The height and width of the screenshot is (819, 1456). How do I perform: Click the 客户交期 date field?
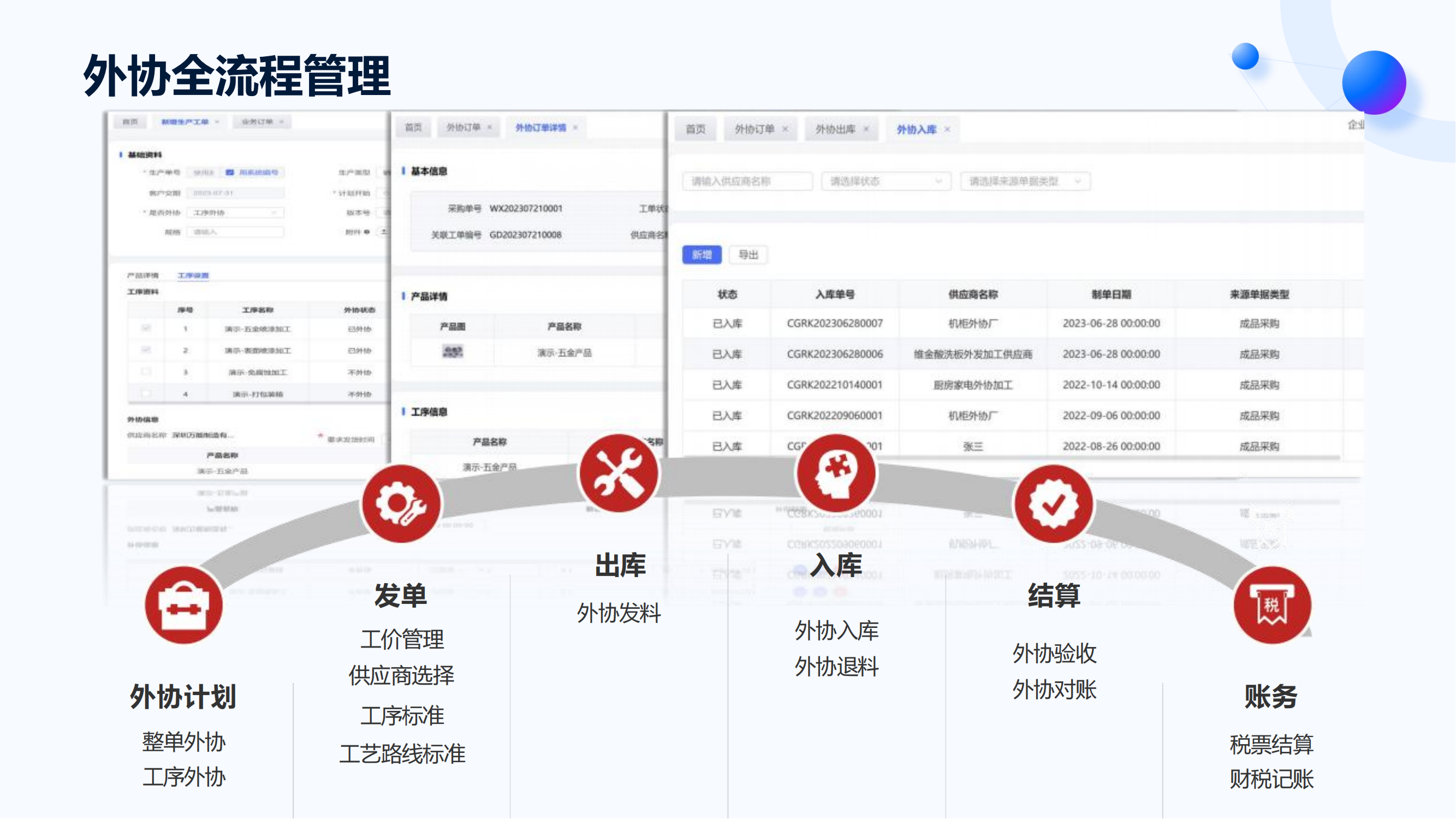[x=236, y=193]
